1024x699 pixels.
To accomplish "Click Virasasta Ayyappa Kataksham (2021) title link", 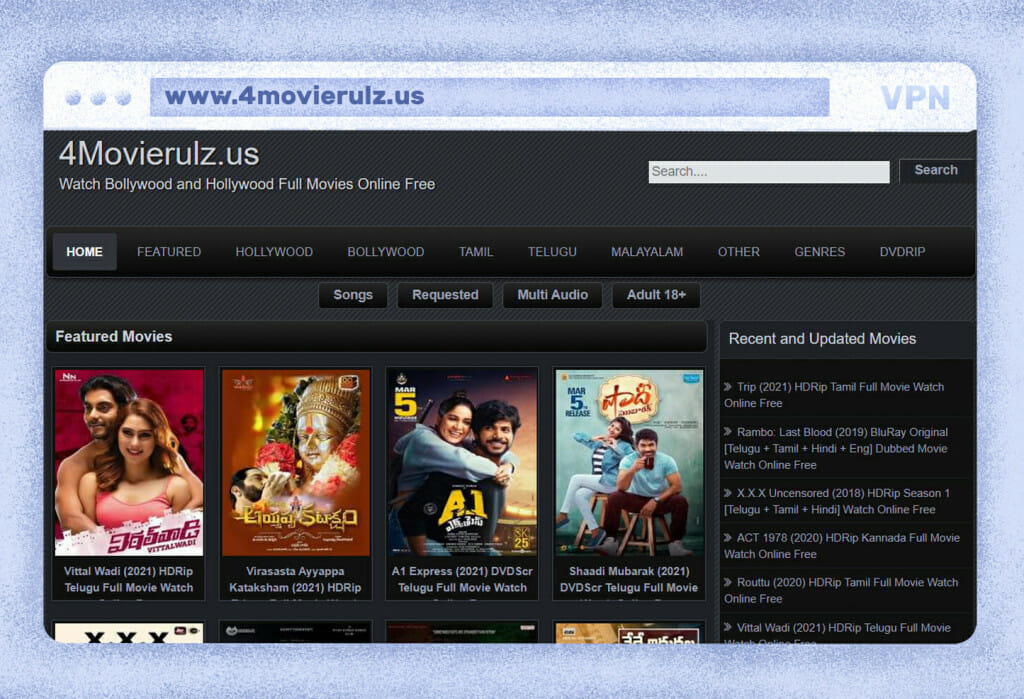I will click(295, 579).
